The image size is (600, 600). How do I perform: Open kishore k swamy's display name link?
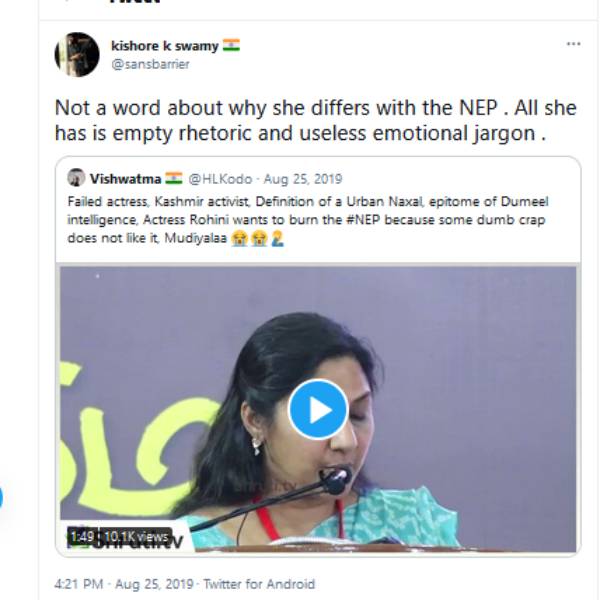pyautogui.click(x=164, y=45)
